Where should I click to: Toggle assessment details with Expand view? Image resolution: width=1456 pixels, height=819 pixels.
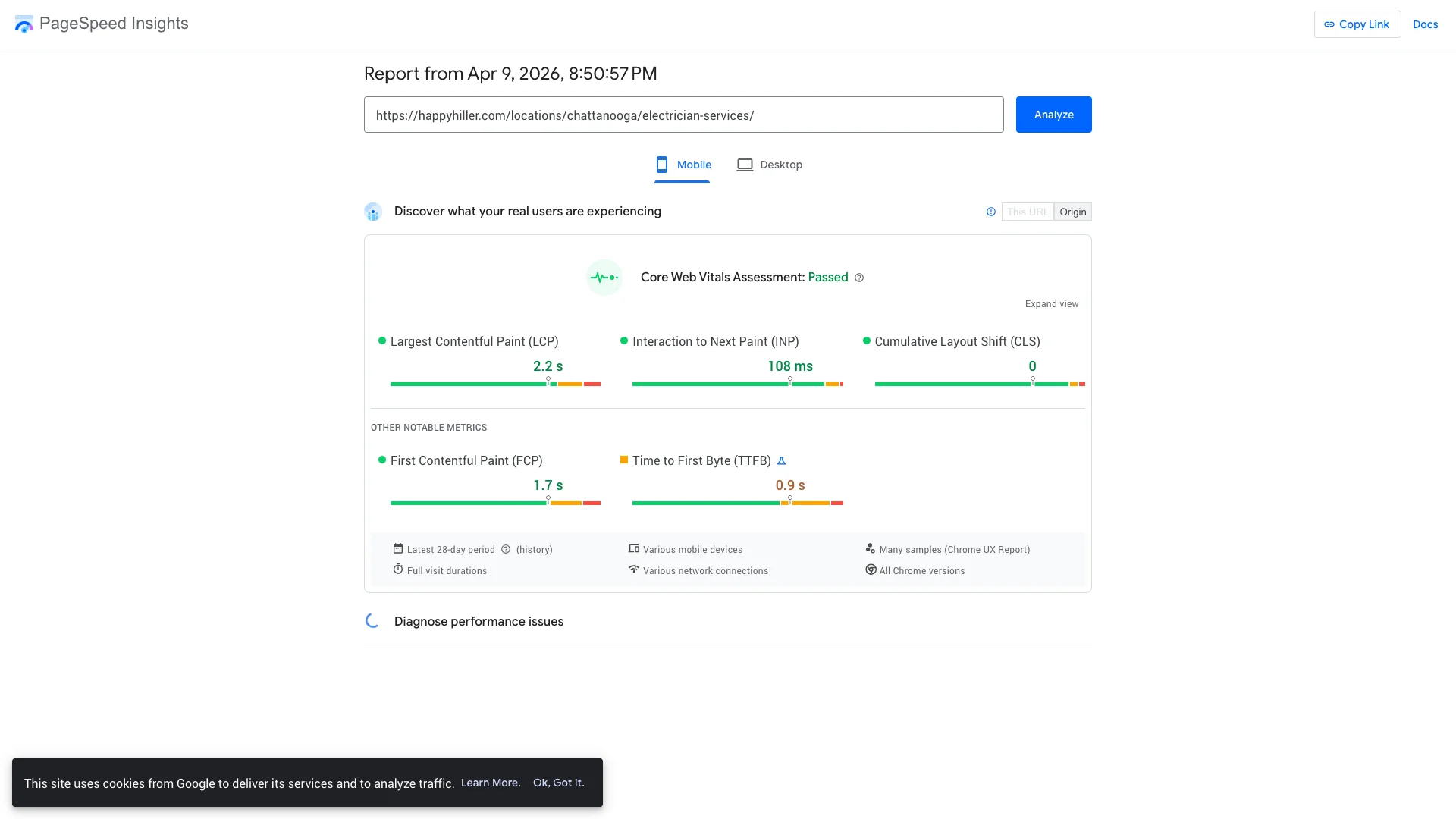1051,303
